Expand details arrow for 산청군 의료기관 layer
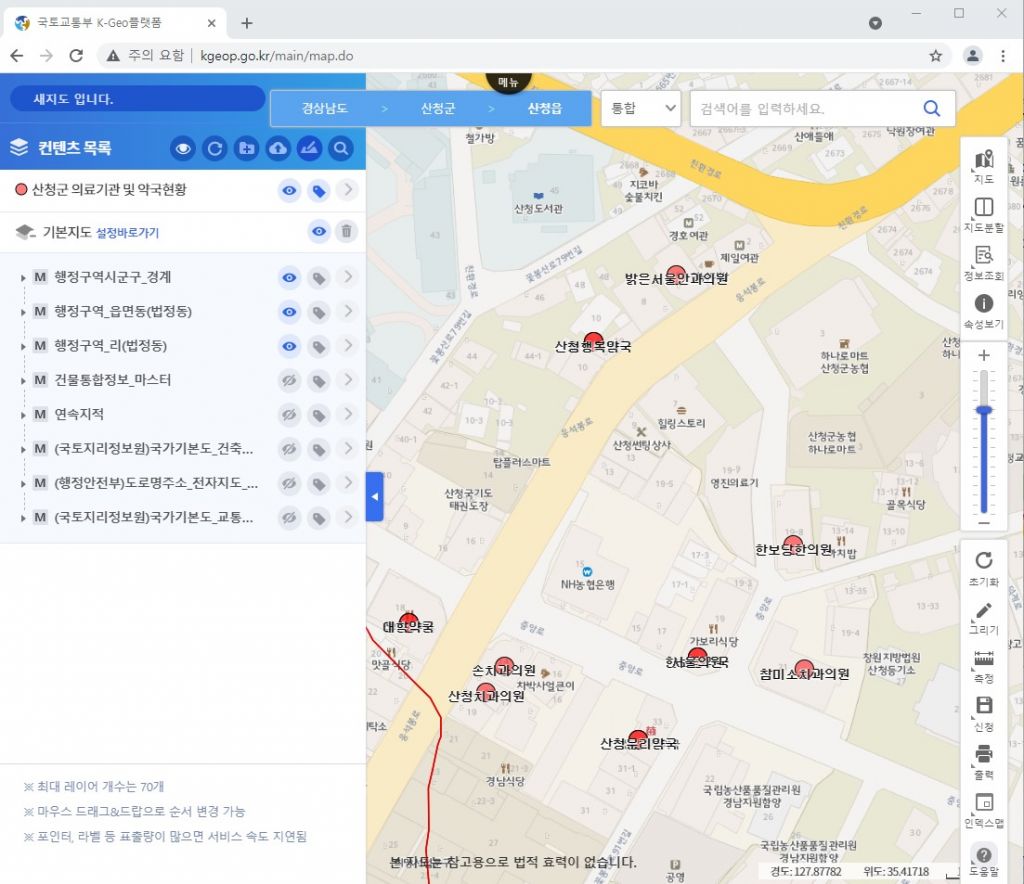The width and height of the screenshot is (1024, 884). (347, 190)
